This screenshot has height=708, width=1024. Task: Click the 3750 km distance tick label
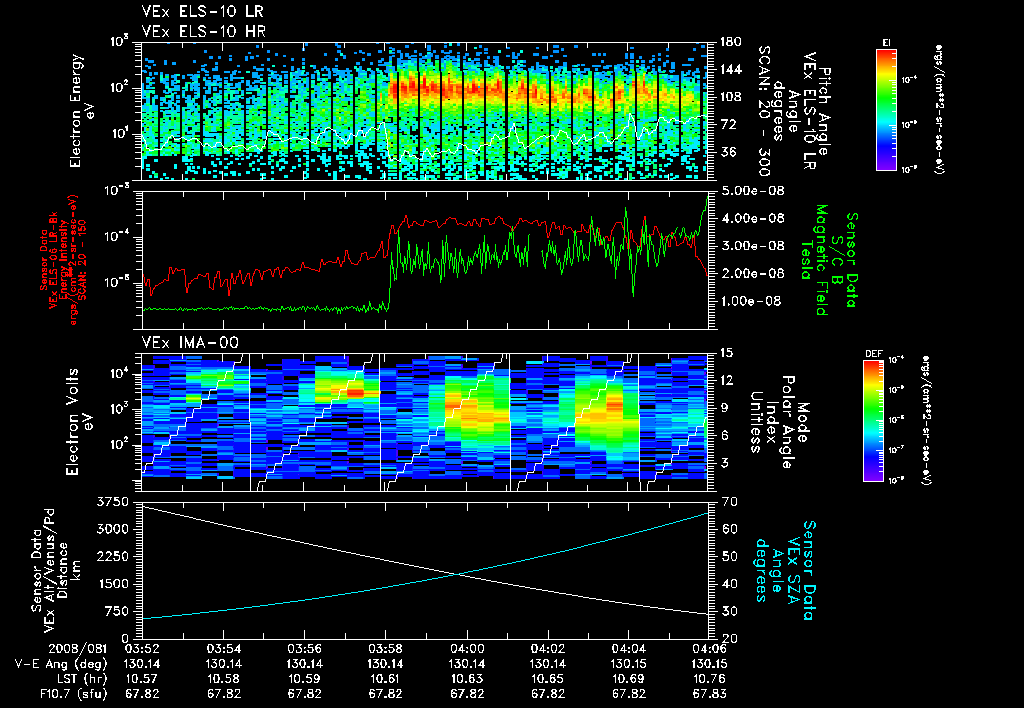click(112, 502)
